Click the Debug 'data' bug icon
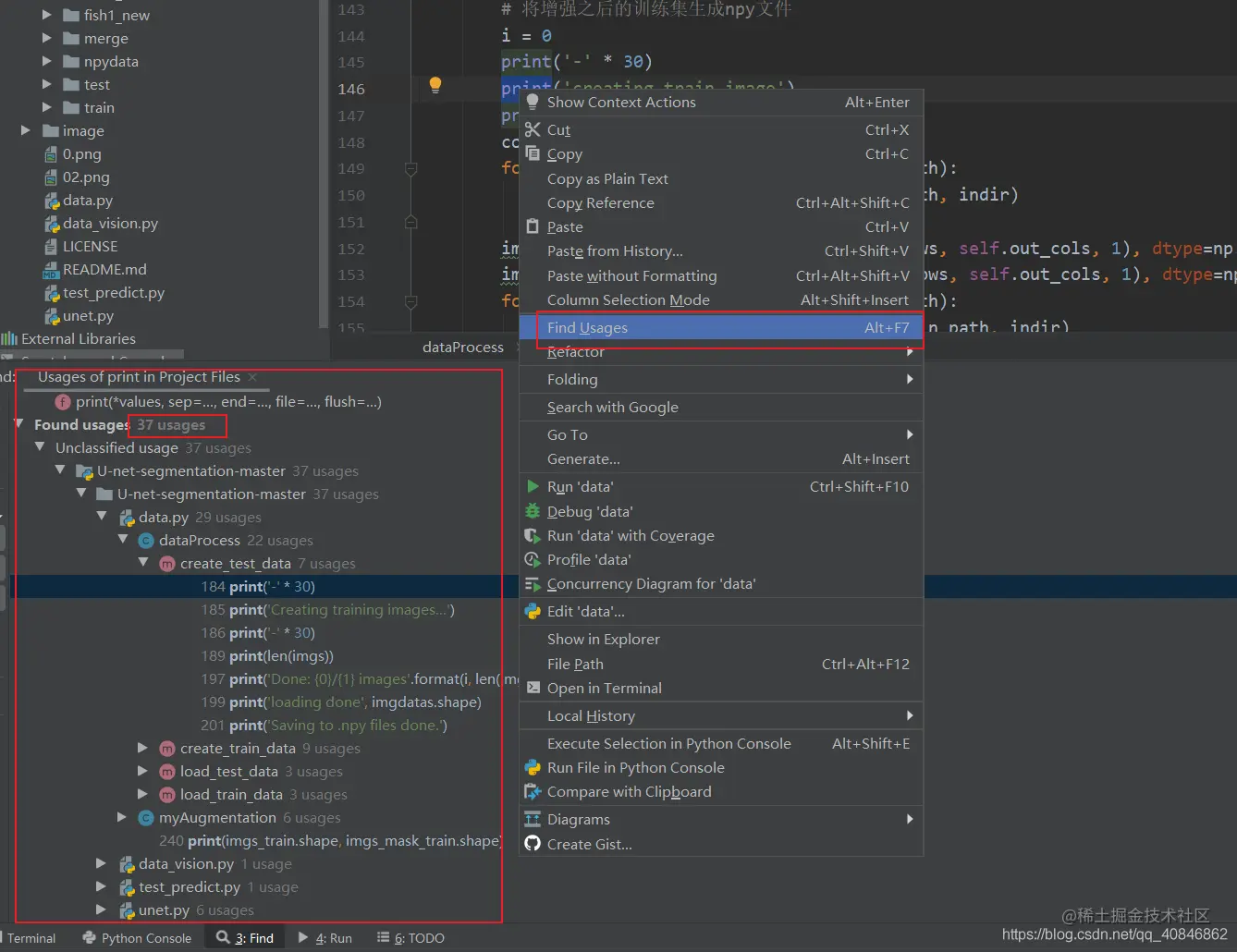The image size is (1237, 952). tap(533, 510)
